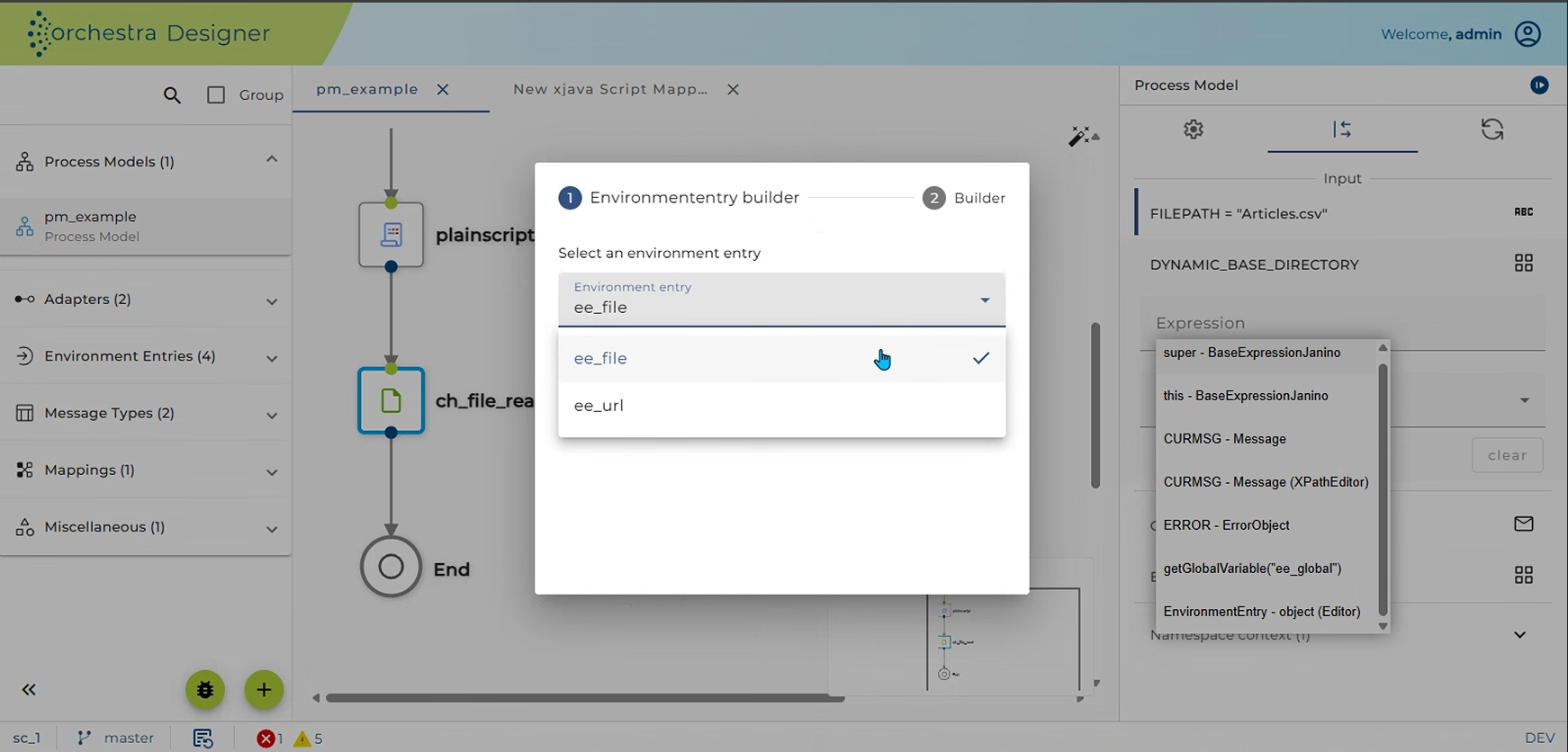Collapse the Process Models section
Image resolution: width=1568 pixels, height=752 pixels.
(272, 159)
